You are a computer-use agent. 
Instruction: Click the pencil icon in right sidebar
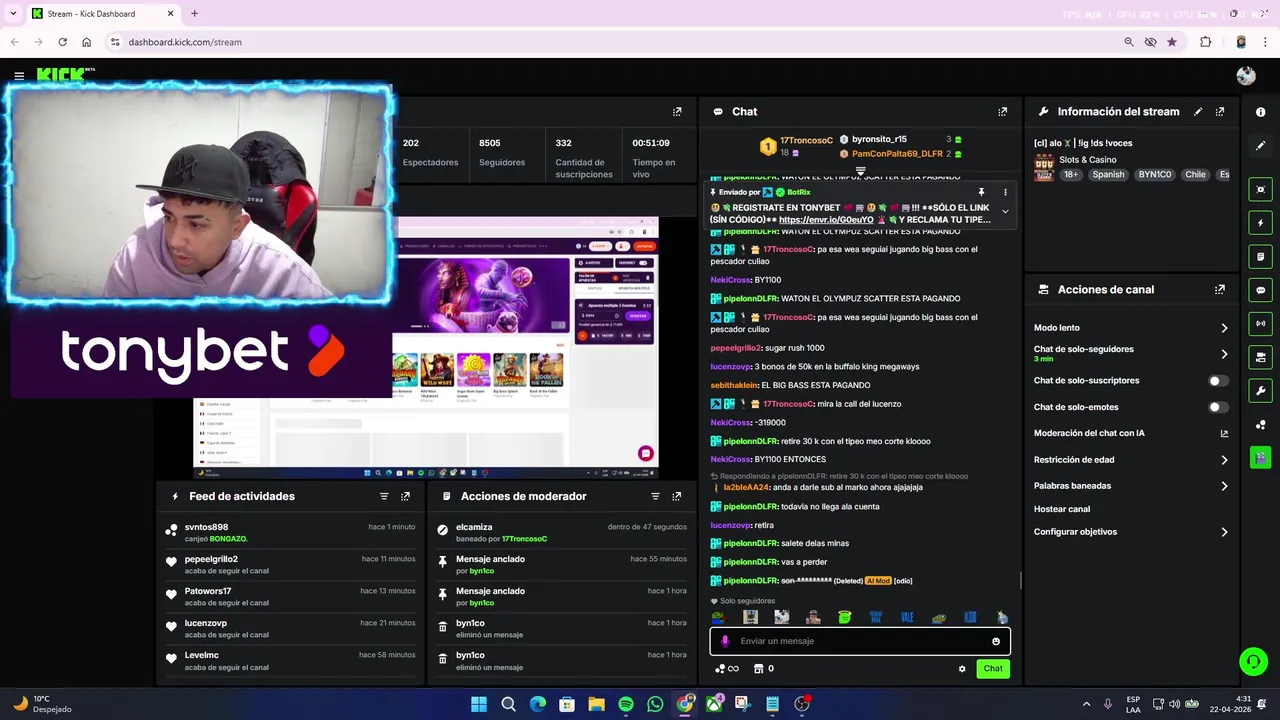1260,146
